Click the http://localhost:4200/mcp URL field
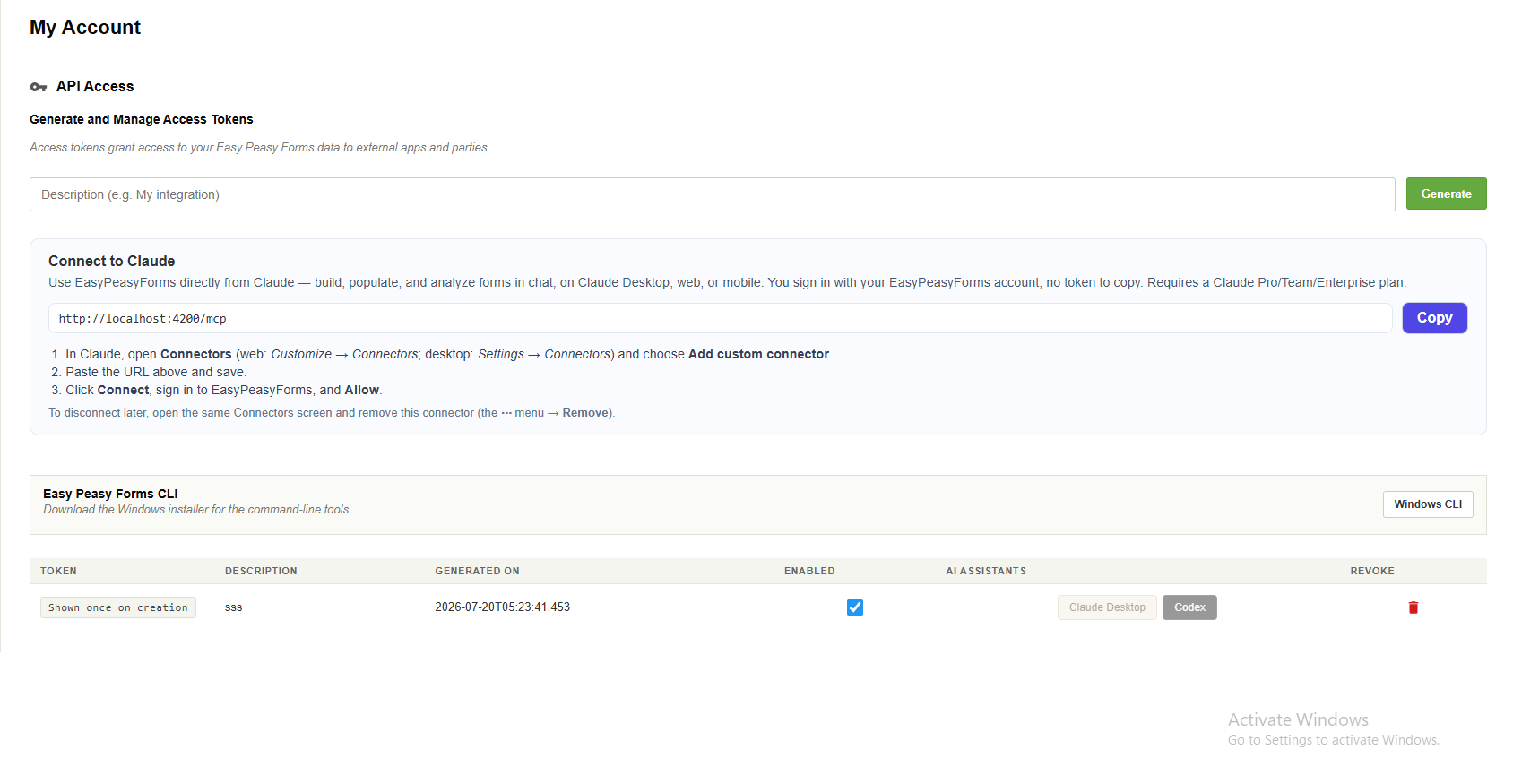 click(x=720, y=318)
